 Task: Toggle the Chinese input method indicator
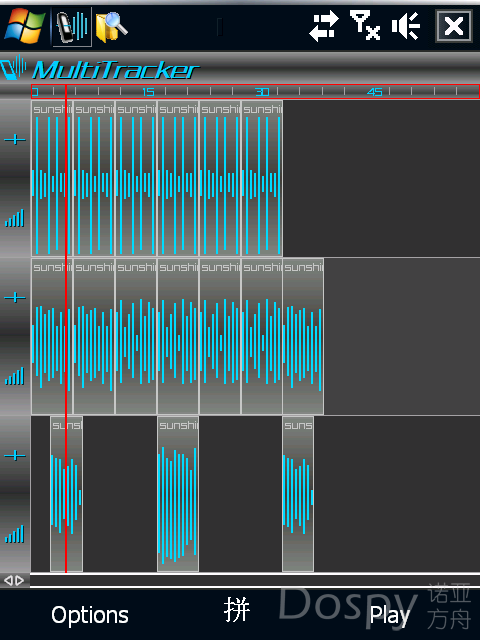(x=237, y=610)
